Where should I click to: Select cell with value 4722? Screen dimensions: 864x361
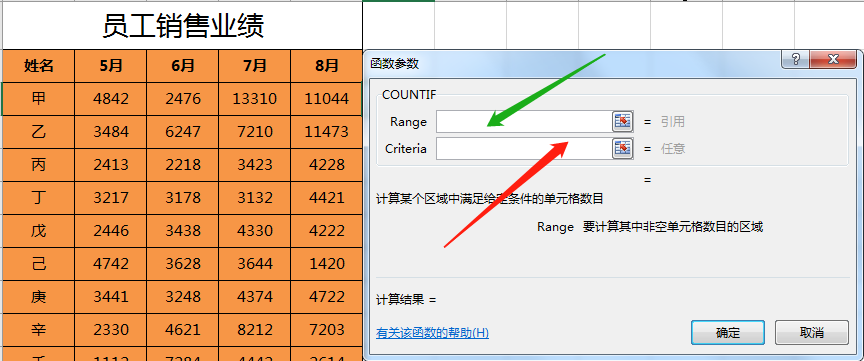pos(326,298)
